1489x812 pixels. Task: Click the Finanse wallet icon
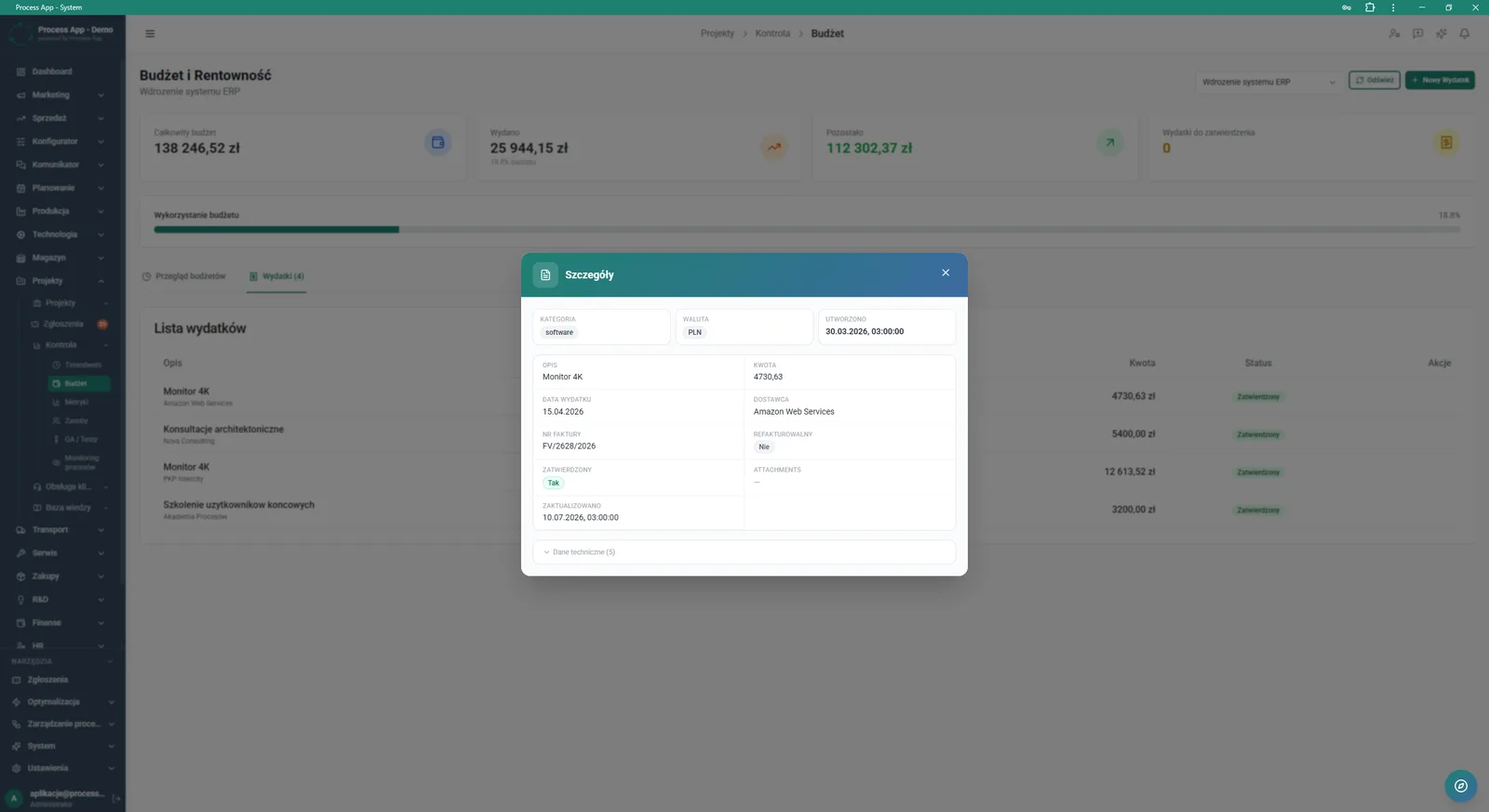pos(20,622)
